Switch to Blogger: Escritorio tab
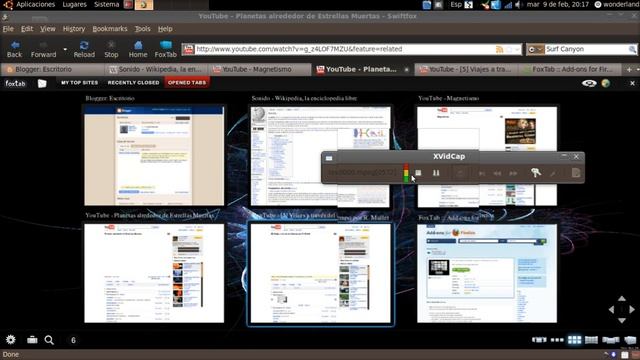Screen dimensions: 640x360 pos(52,69)
